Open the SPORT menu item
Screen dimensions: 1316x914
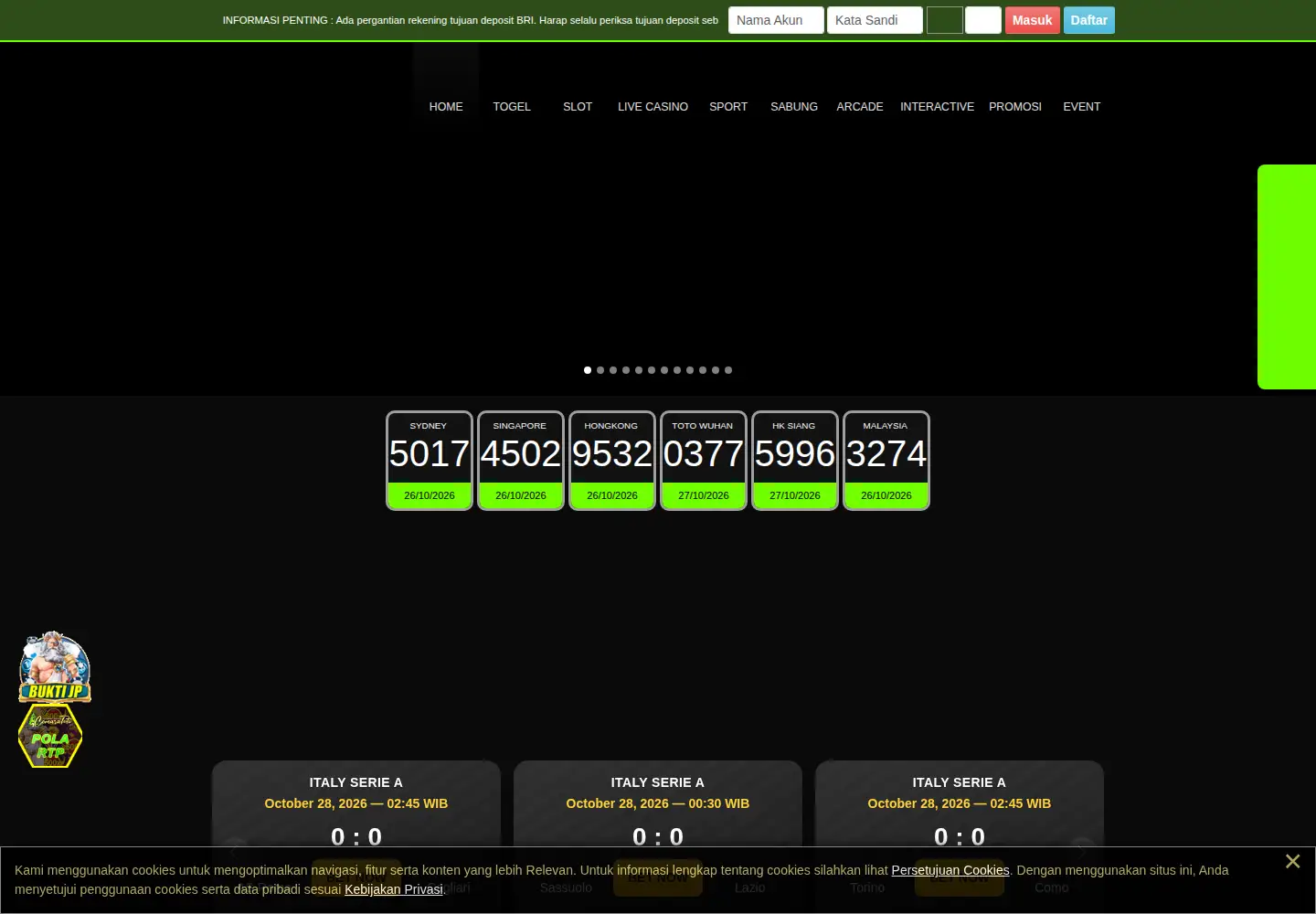(x=728, y=107)
